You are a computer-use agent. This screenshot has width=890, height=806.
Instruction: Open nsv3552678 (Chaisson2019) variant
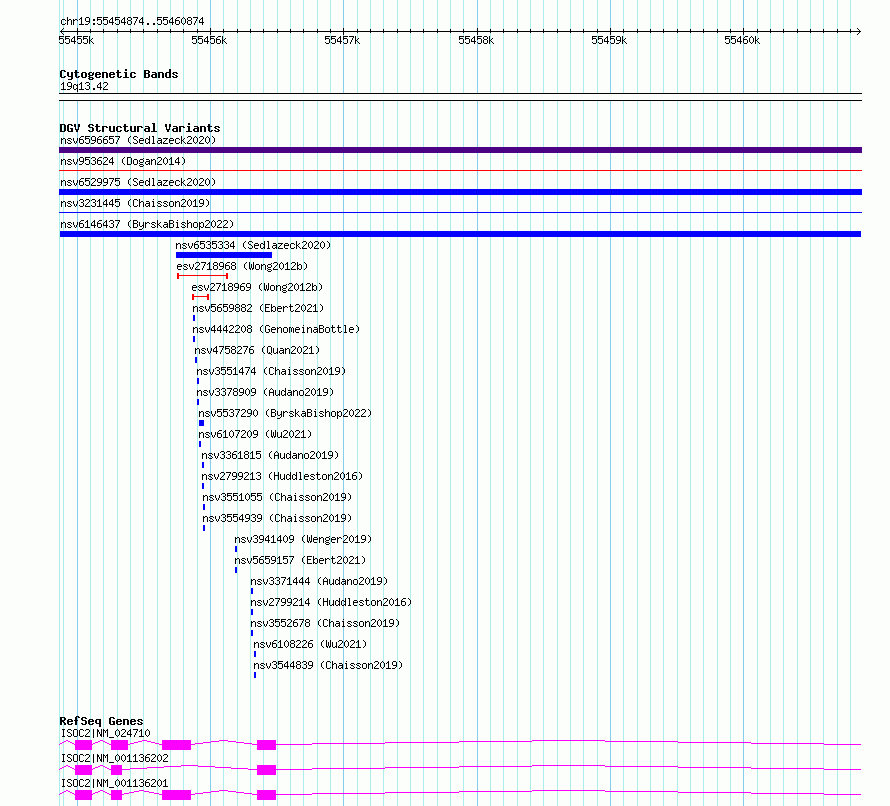(x=325, y=623)
